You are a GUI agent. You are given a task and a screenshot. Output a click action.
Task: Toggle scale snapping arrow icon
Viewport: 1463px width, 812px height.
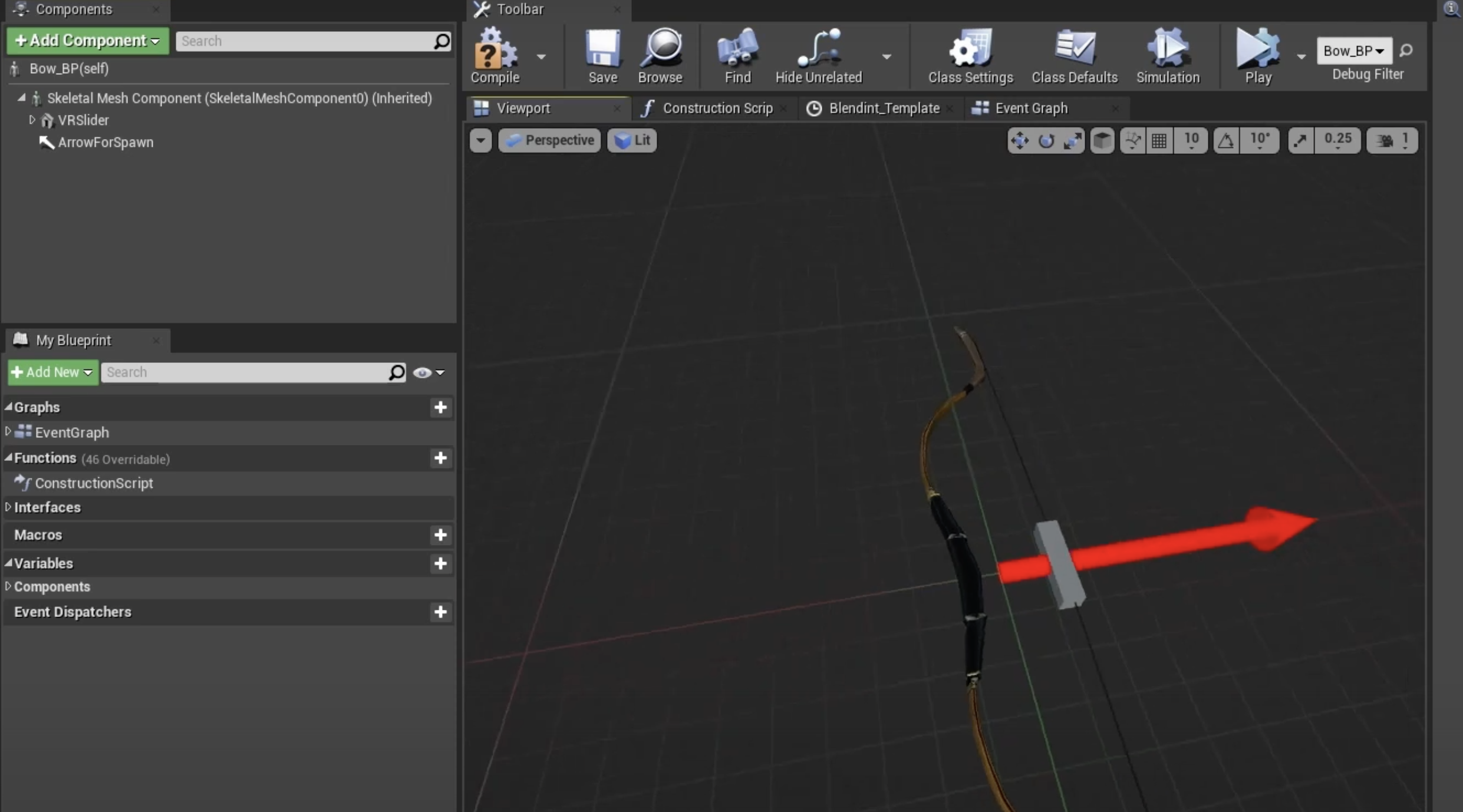(1300, 140)
